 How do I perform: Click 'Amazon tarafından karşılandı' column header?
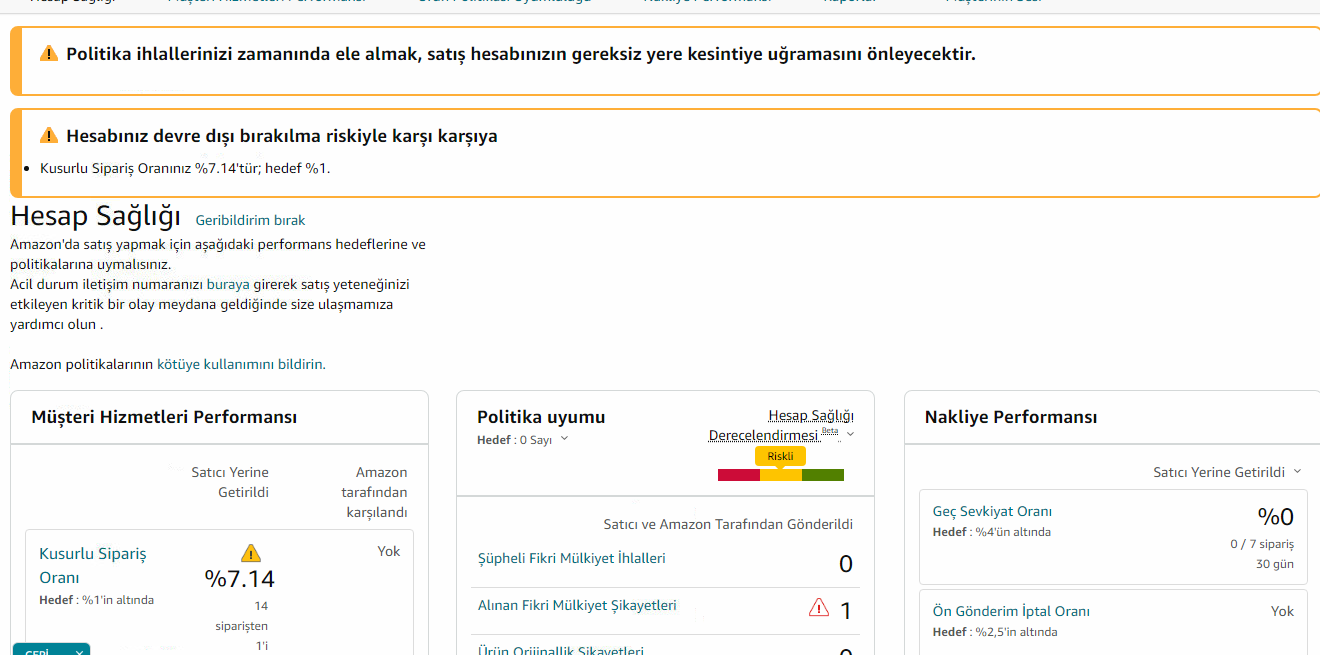point(375,492)
